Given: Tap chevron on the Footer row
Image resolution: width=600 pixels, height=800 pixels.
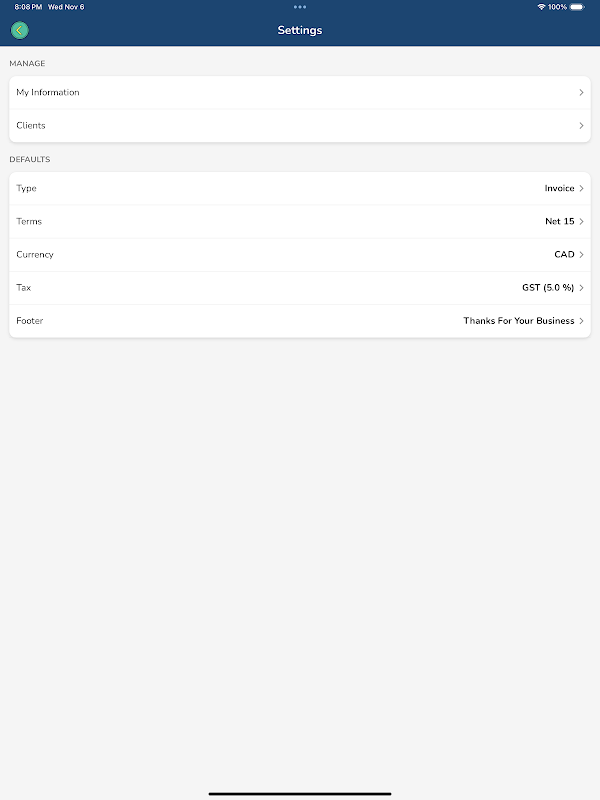Looking at the screenshot, I should 581,321.
